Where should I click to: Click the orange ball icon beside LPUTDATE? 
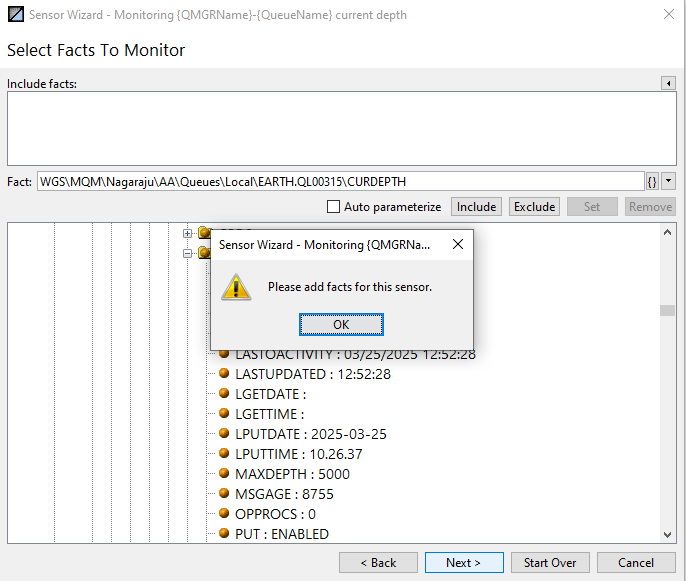[224, 433]
